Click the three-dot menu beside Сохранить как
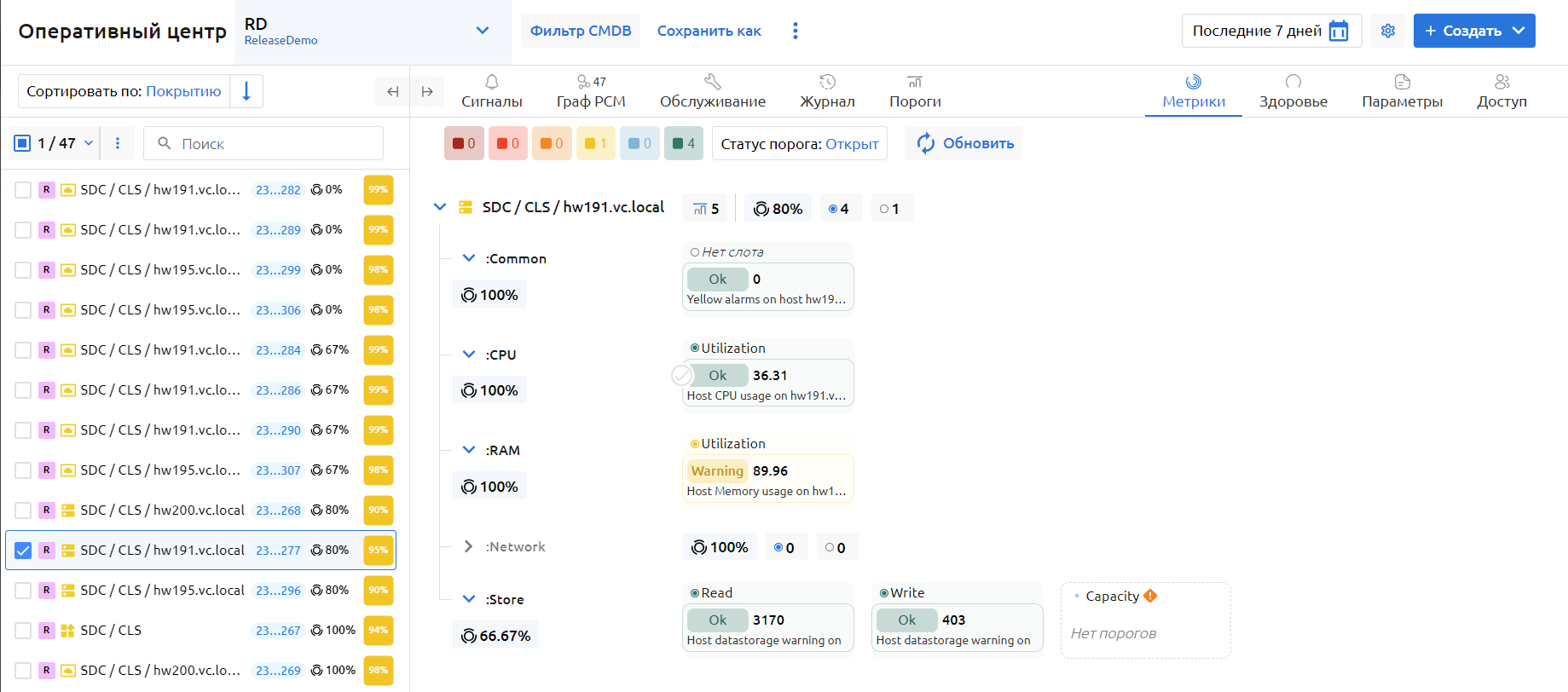Screen dimensions: 1568x692 click(795, 31)
